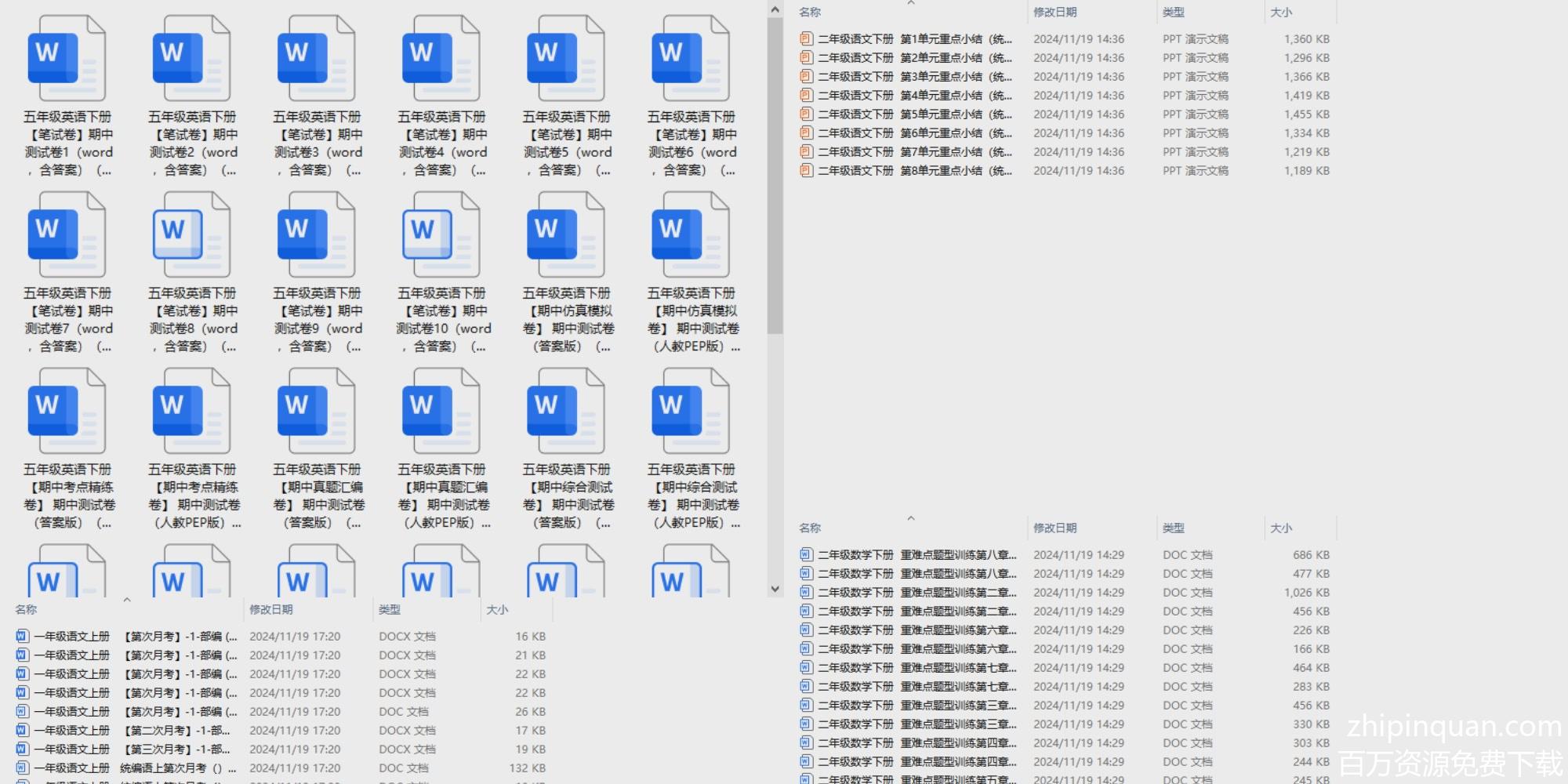Click the 期中测试卷10 Word file icon
This screenshot has width=1568, height=784.
click(441, 235)
